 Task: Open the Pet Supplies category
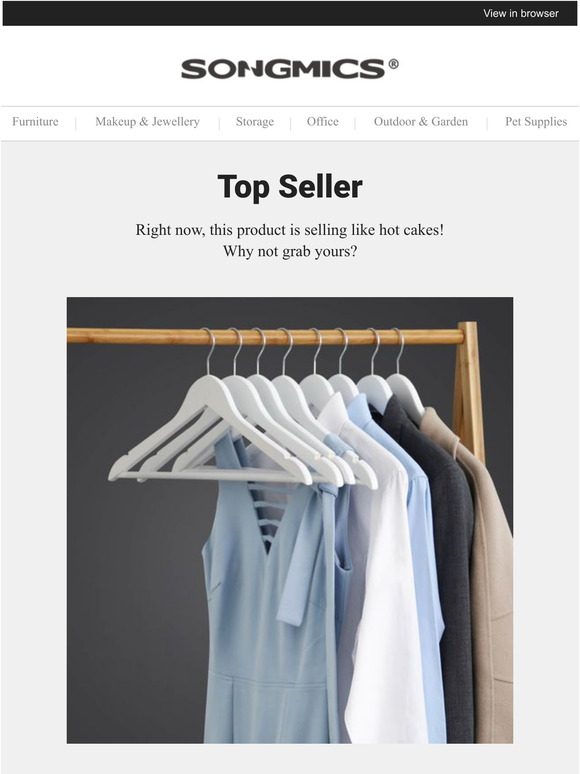(536, 122)
